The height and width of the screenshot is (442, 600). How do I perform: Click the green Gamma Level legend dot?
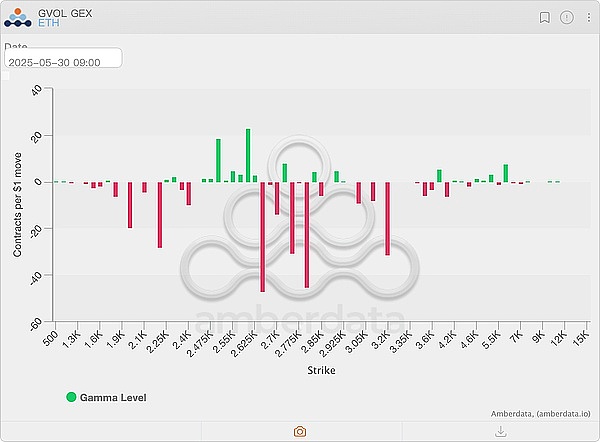(x=71, y=397)
